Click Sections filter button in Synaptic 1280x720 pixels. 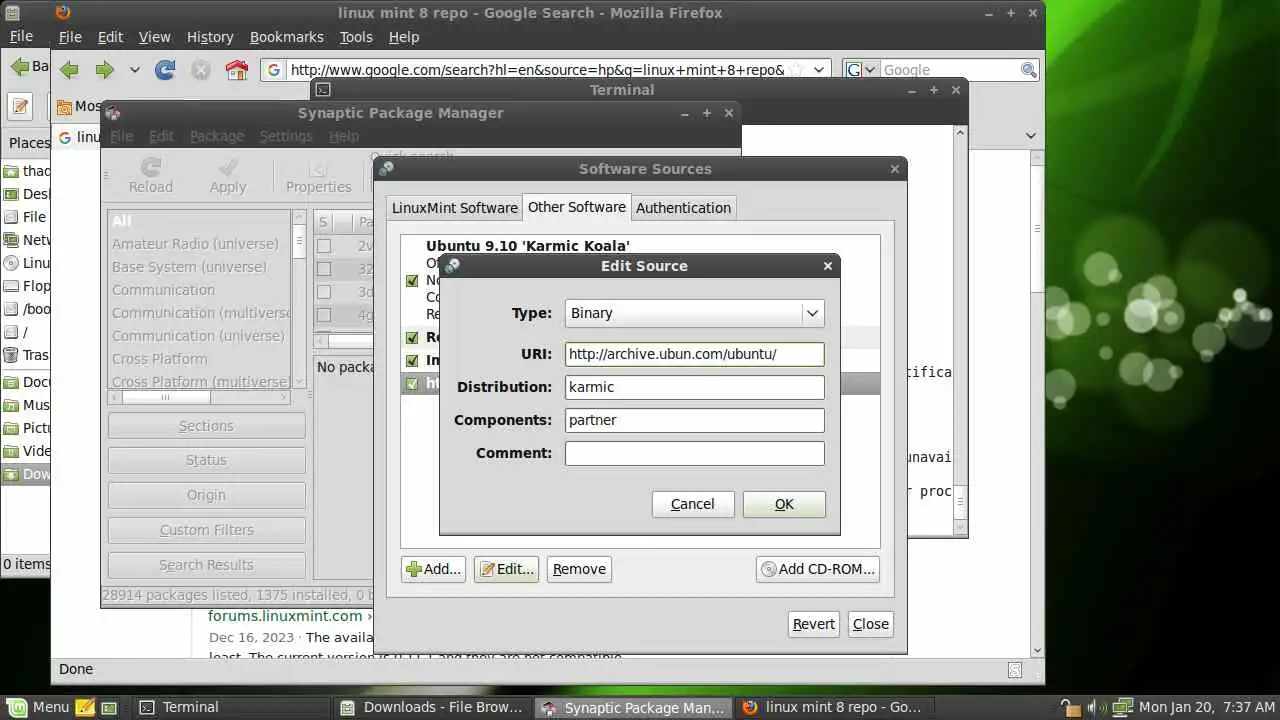tap(206, 426)
